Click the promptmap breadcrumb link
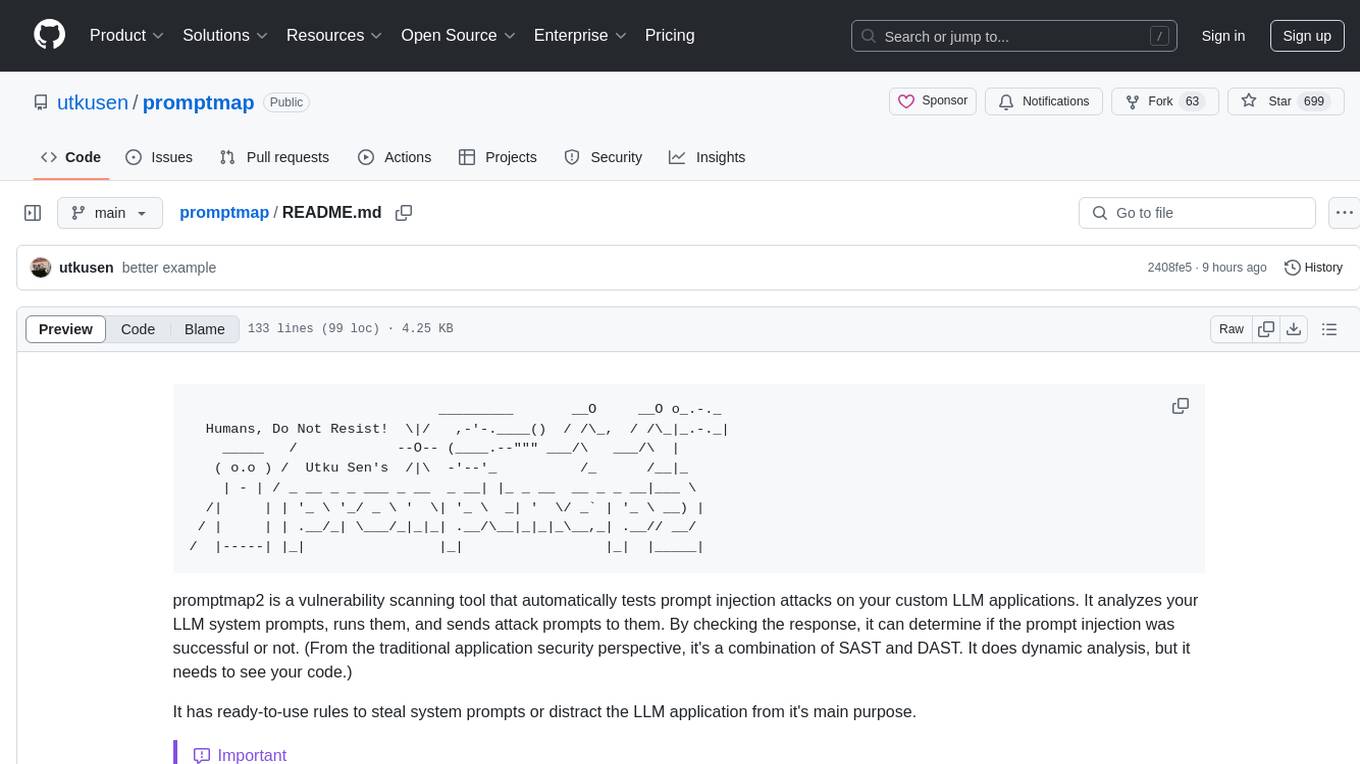Viewport: 1360px width, 764px height. pos(224,212)
